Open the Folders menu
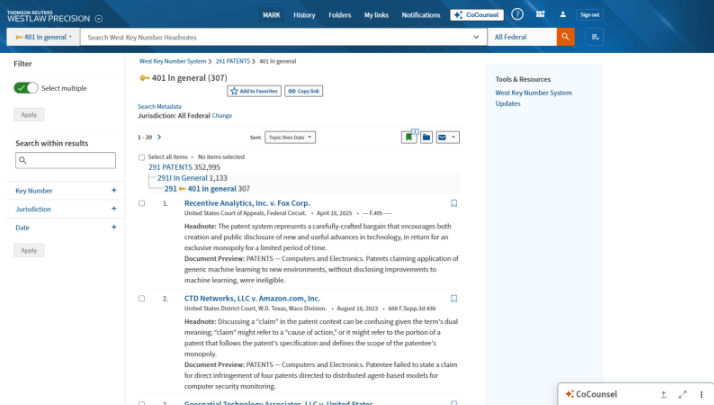This screenshot has width=714, height=405. [x=339, y=15]
